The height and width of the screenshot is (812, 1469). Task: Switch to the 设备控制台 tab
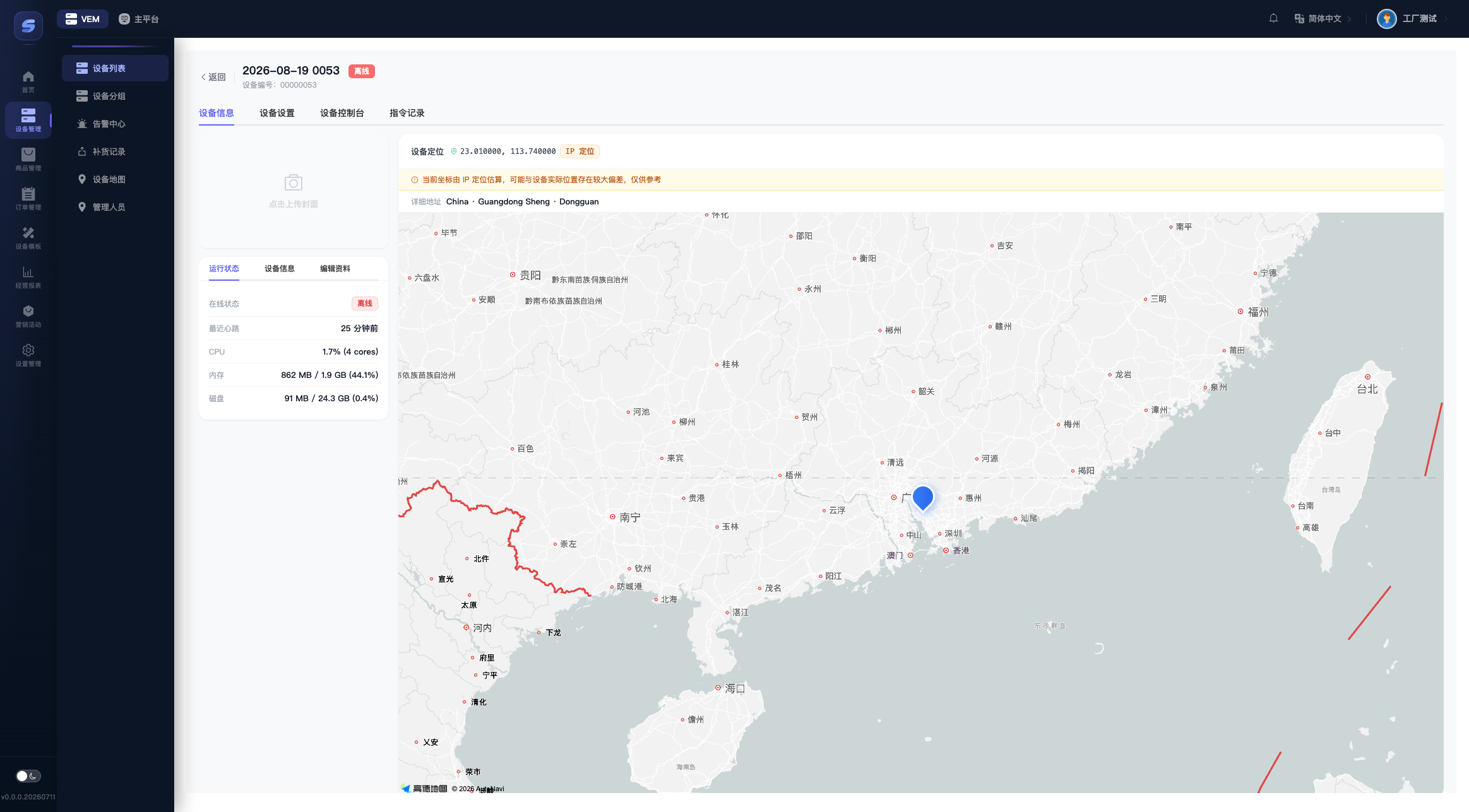click(342, 113)
